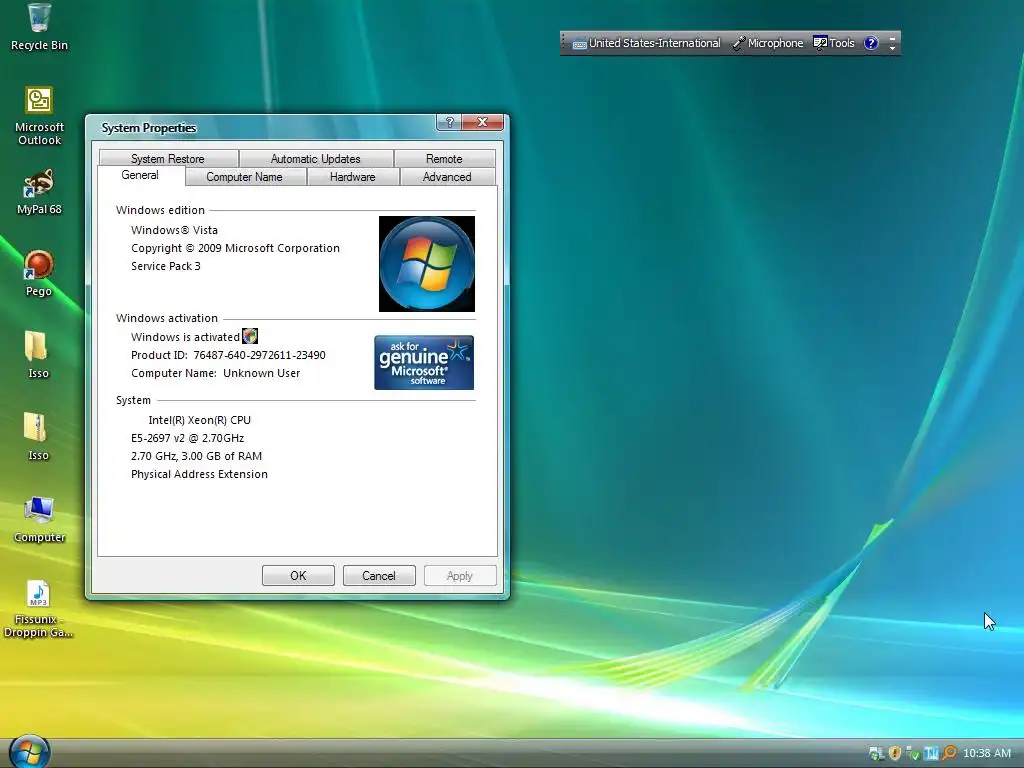Click the Service Pack 3 text

pos(166,266)
